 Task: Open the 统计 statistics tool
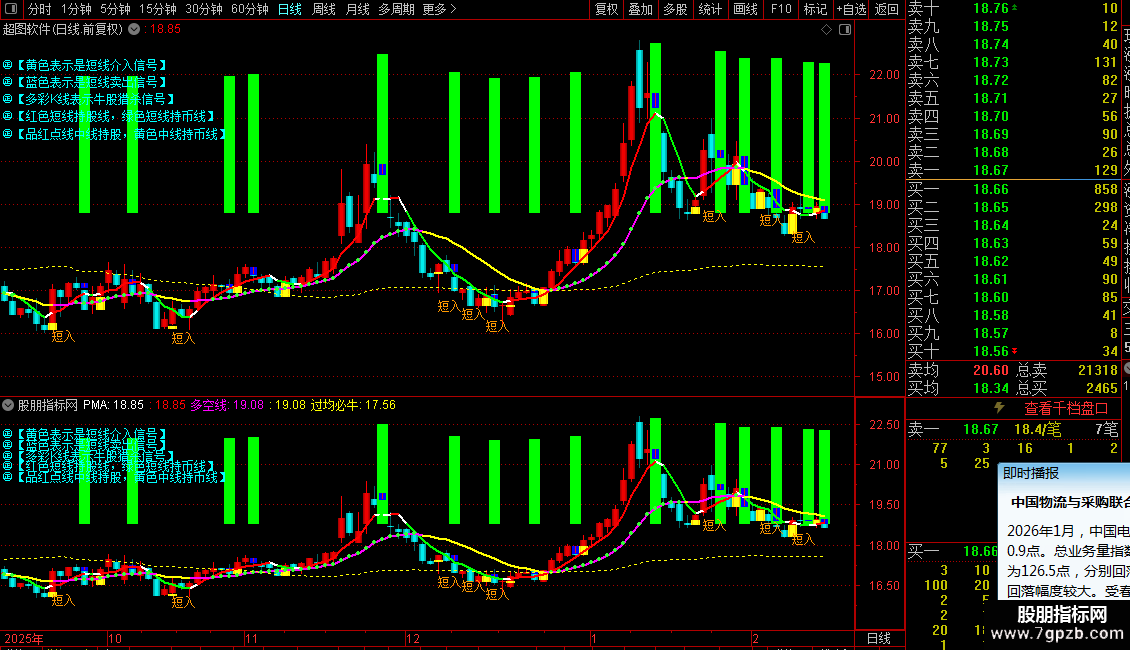point(710,9)
